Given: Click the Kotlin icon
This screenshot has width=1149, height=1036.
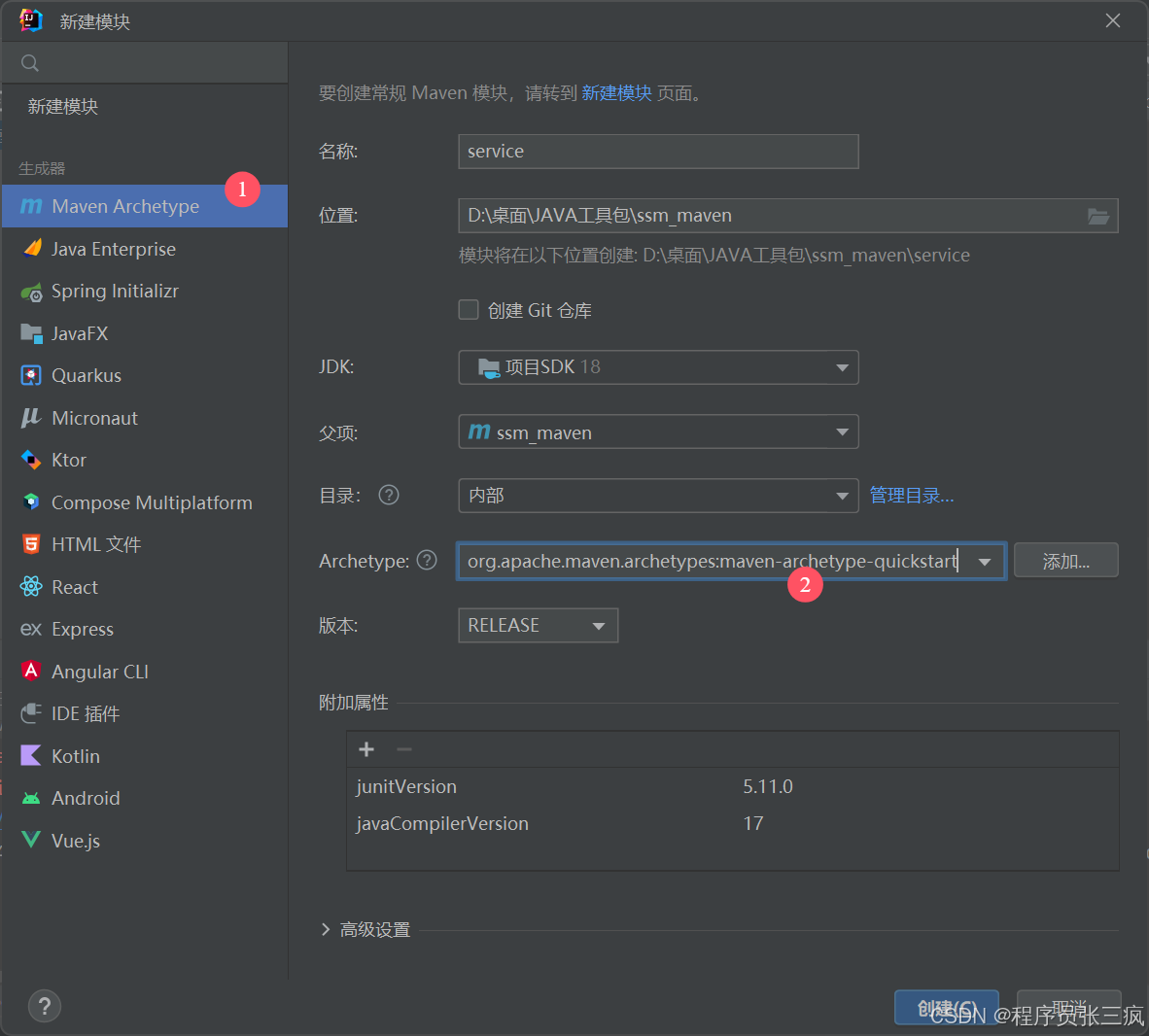Looking at the screenshot, I should pyautogui.click(x=31, y=755).
